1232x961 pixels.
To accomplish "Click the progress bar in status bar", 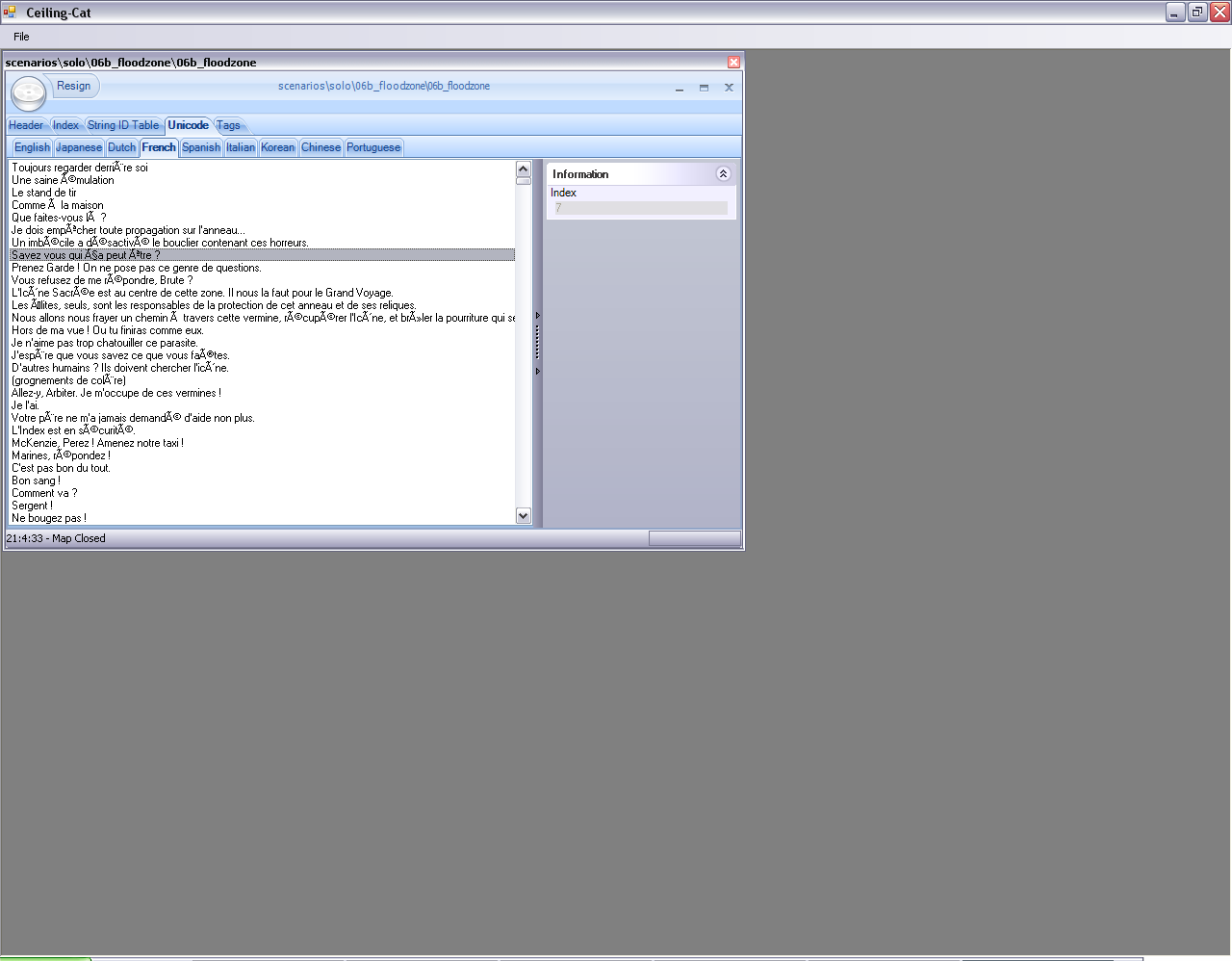I will coord(694,538).
